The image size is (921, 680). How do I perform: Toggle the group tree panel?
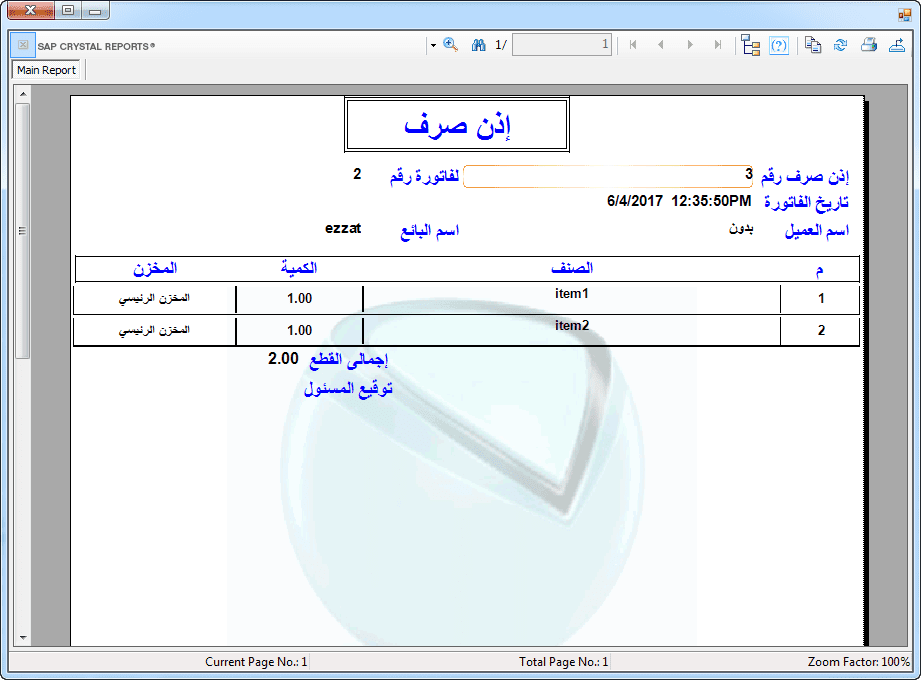pyautogui.click(x=750, y=45)
